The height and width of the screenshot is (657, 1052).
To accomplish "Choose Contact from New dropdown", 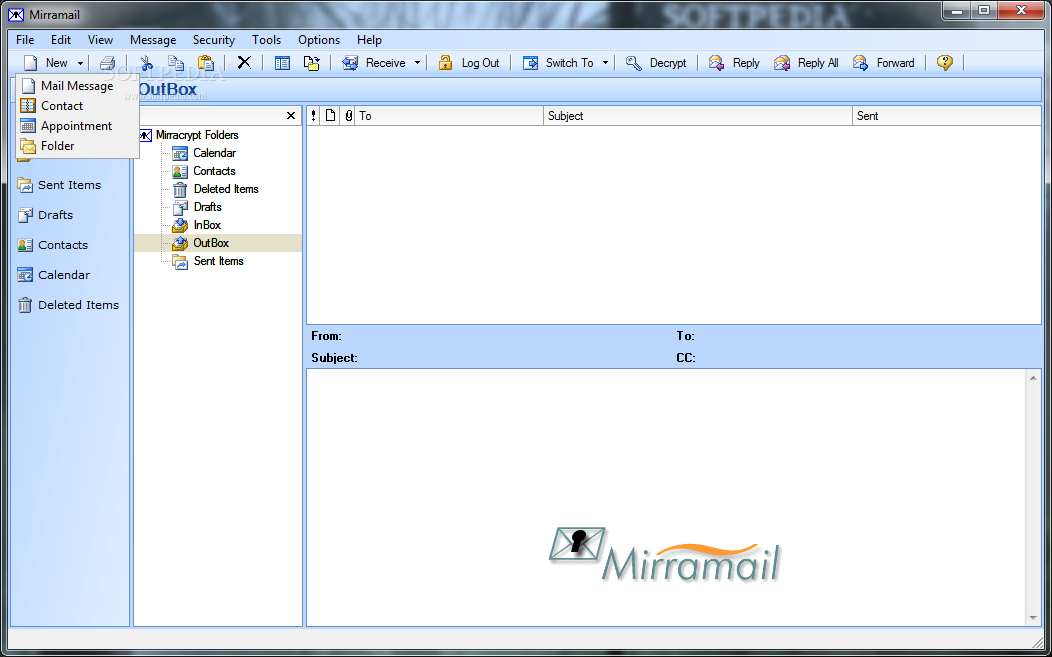I will coord(77,106).
